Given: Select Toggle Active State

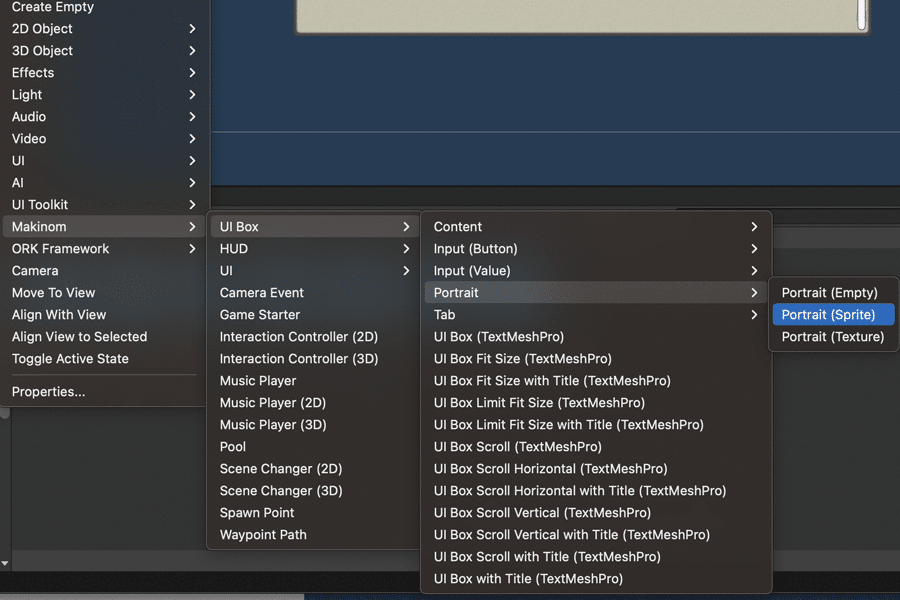Looking at the screenshot, I should tap(103, 359).
